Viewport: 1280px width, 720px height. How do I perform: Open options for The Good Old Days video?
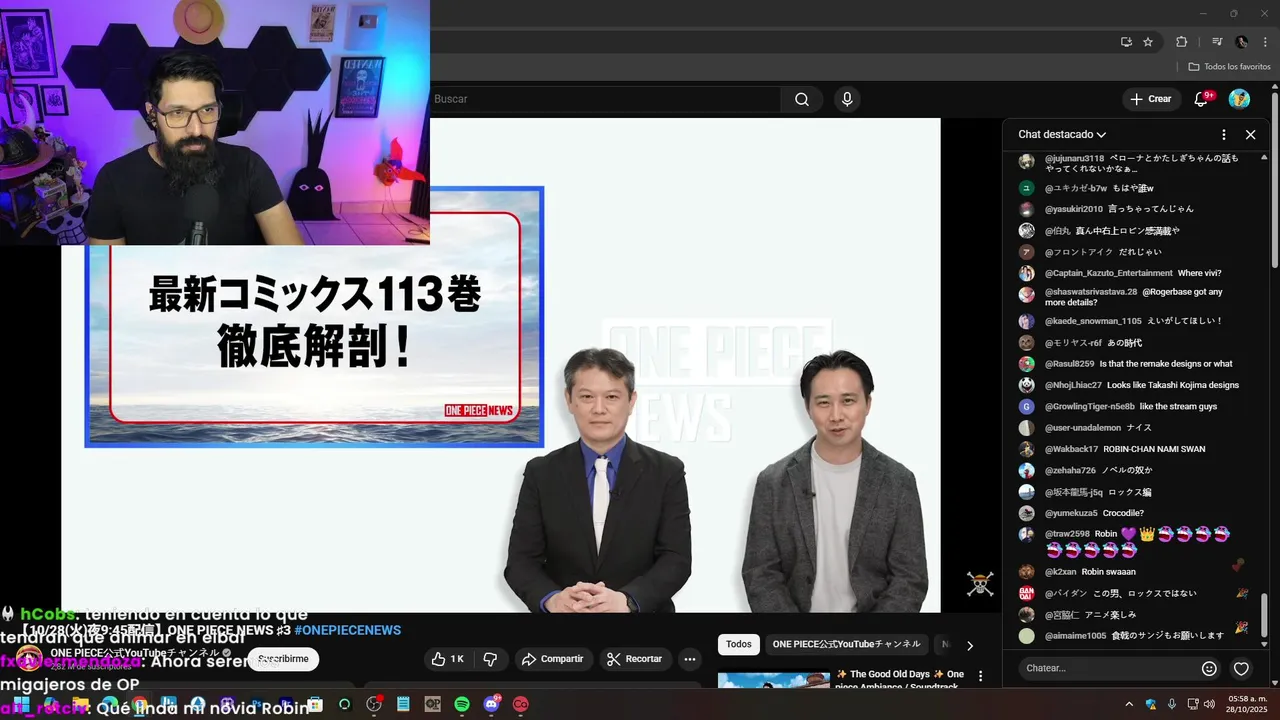click(980, 676)
